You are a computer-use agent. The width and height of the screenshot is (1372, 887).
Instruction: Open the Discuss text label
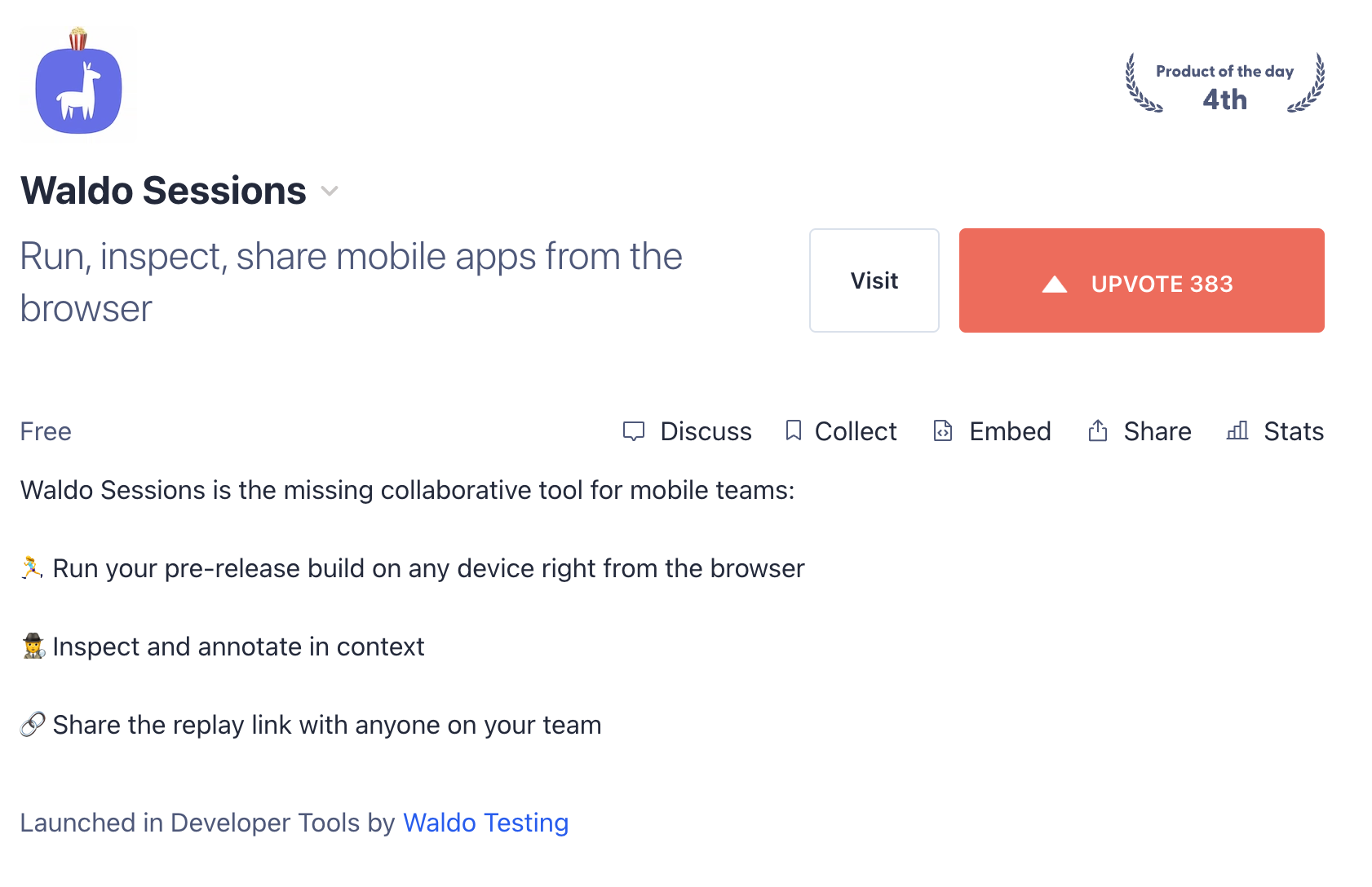[706, 431]
